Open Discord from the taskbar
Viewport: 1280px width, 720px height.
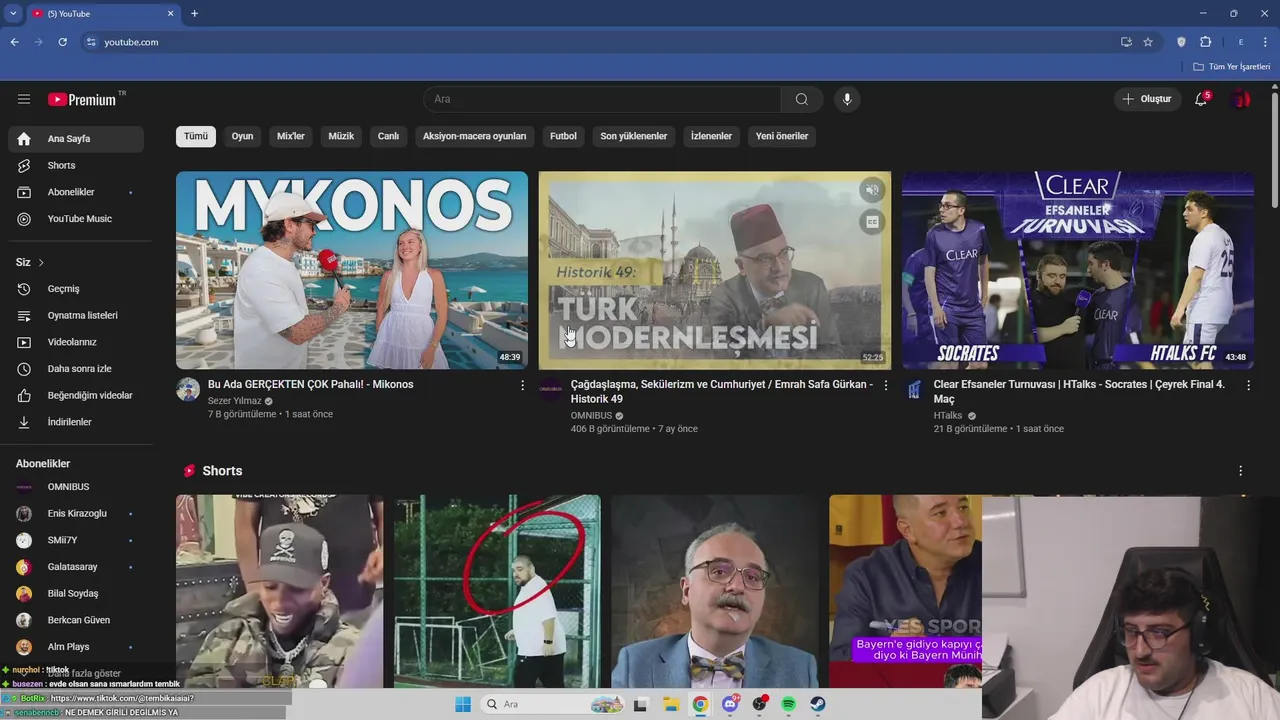tap(730, 704)
